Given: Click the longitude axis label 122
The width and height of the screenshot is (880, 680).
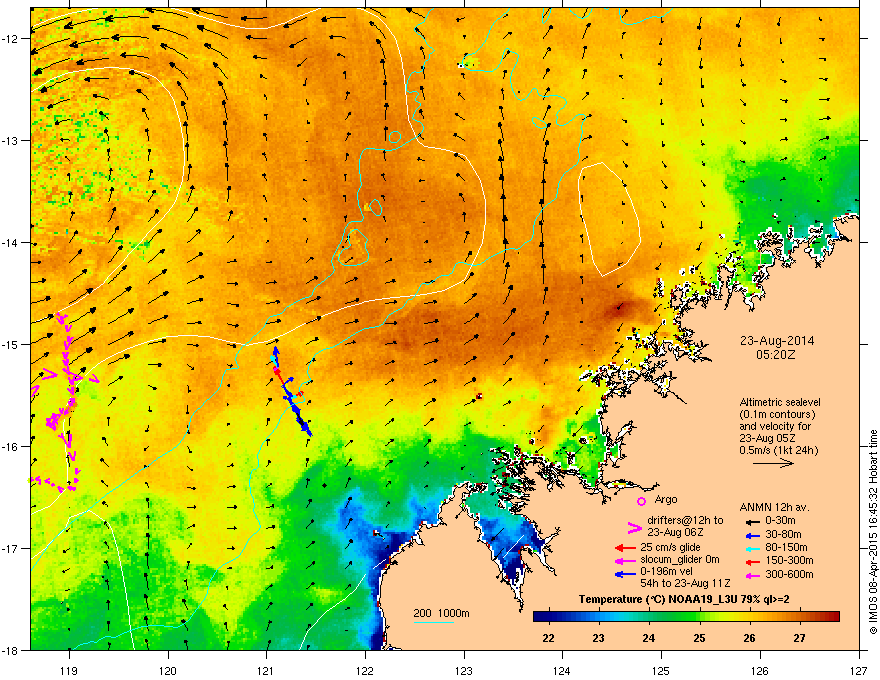Looking at the screenshot, I should tap(365, 671).
